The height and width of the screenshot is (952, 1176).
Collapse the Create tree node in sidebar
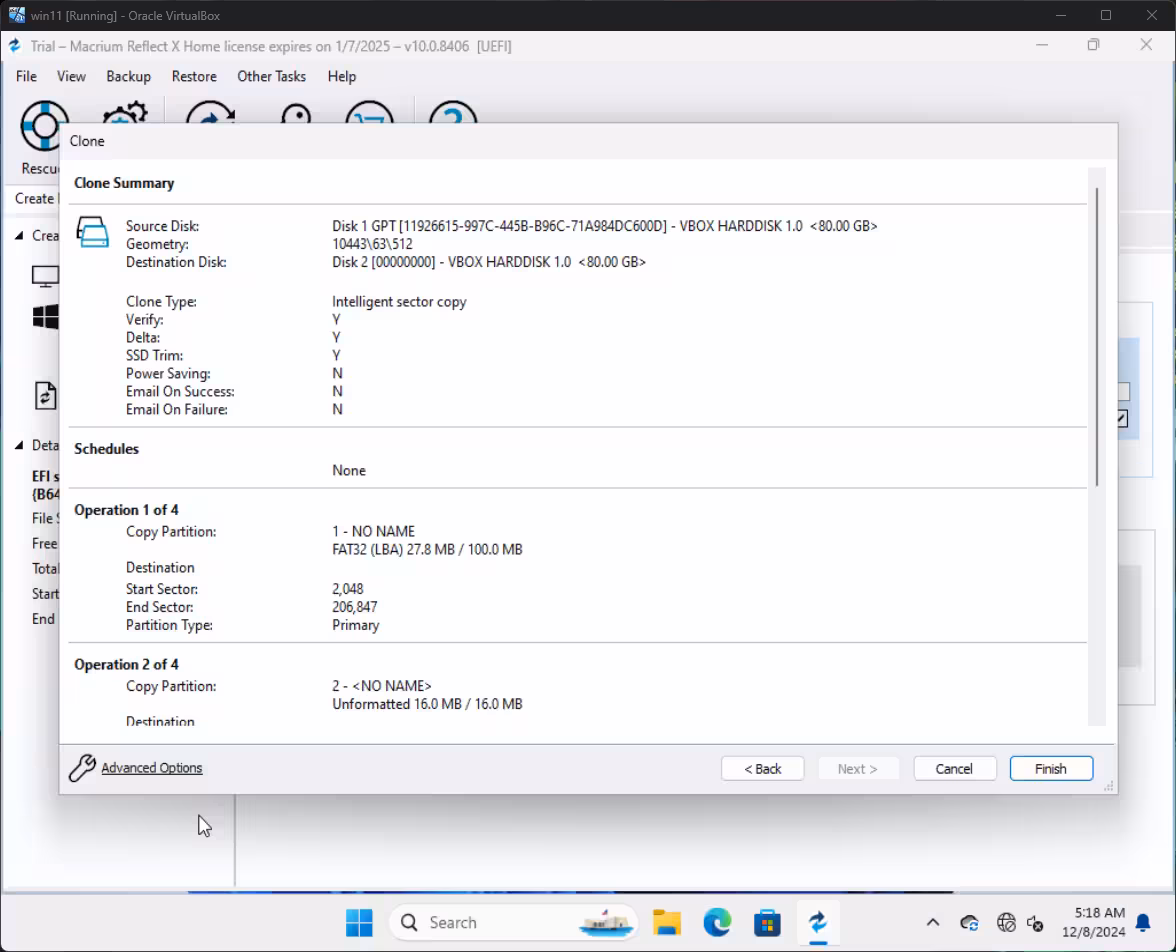(20, 236)
